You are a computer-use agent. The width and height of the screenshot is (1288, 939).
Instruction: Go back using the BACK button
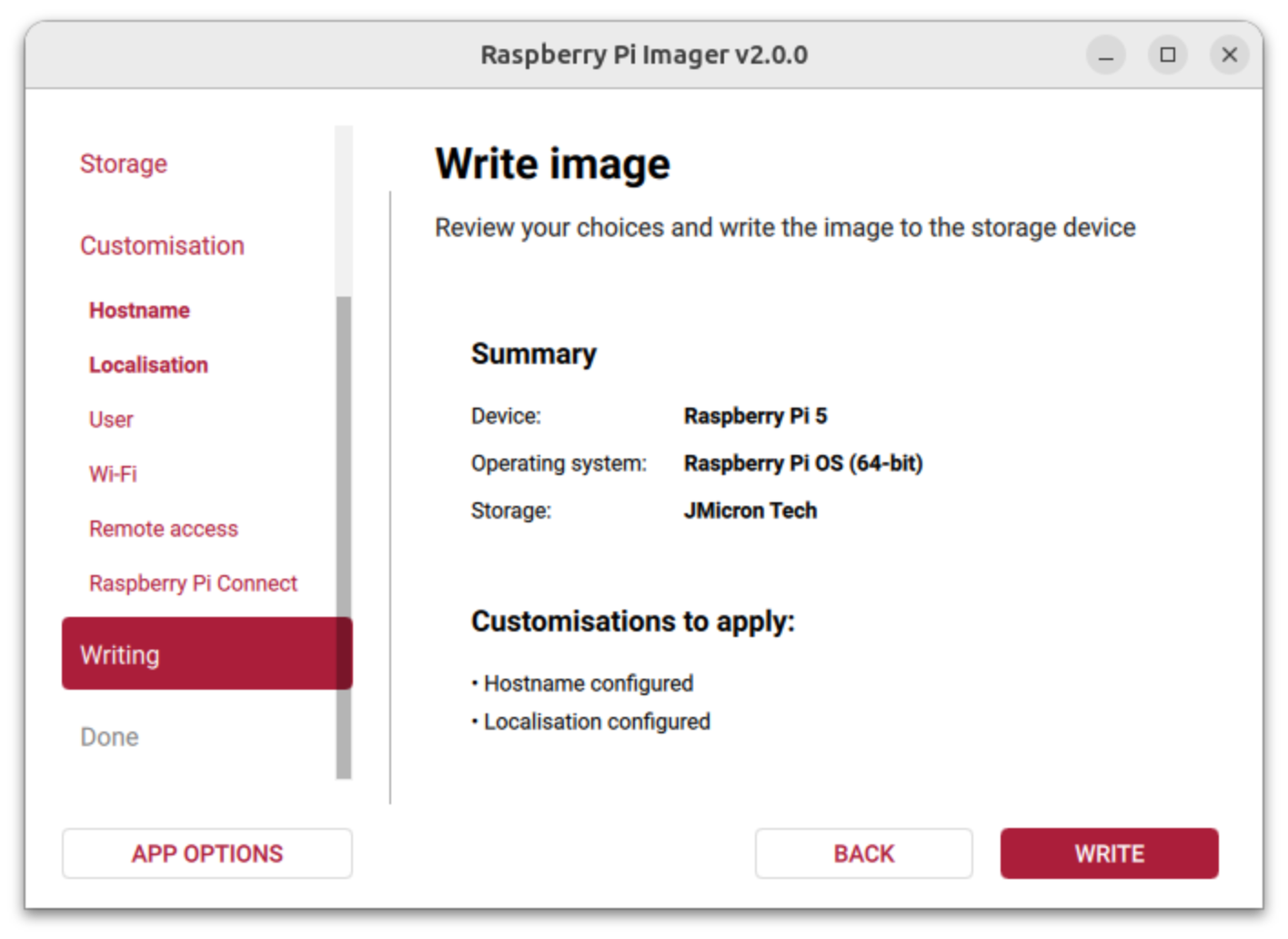tap(863, 853)
